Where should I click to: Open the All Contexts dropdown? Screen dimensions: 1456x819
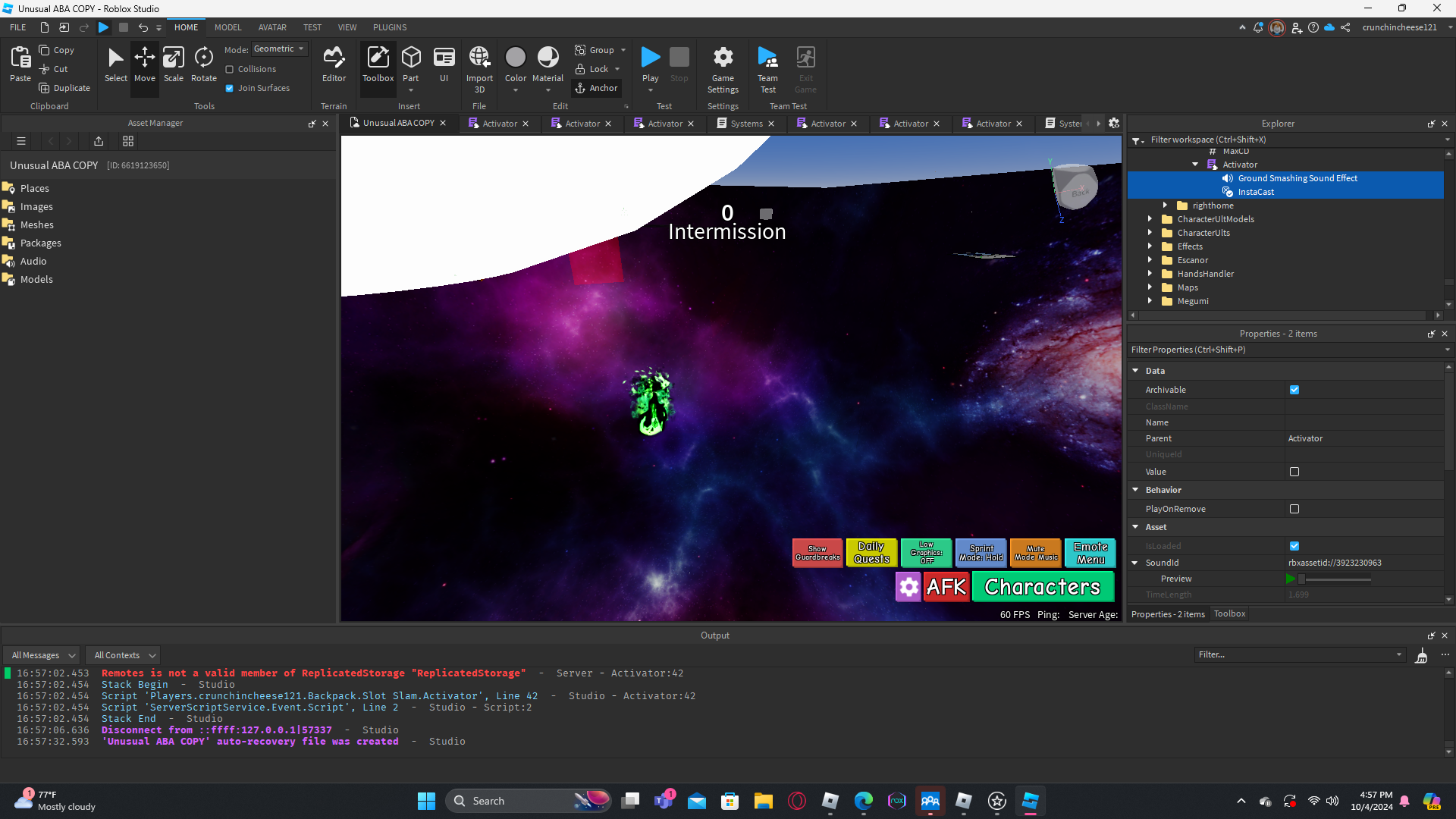coord(124,655)
